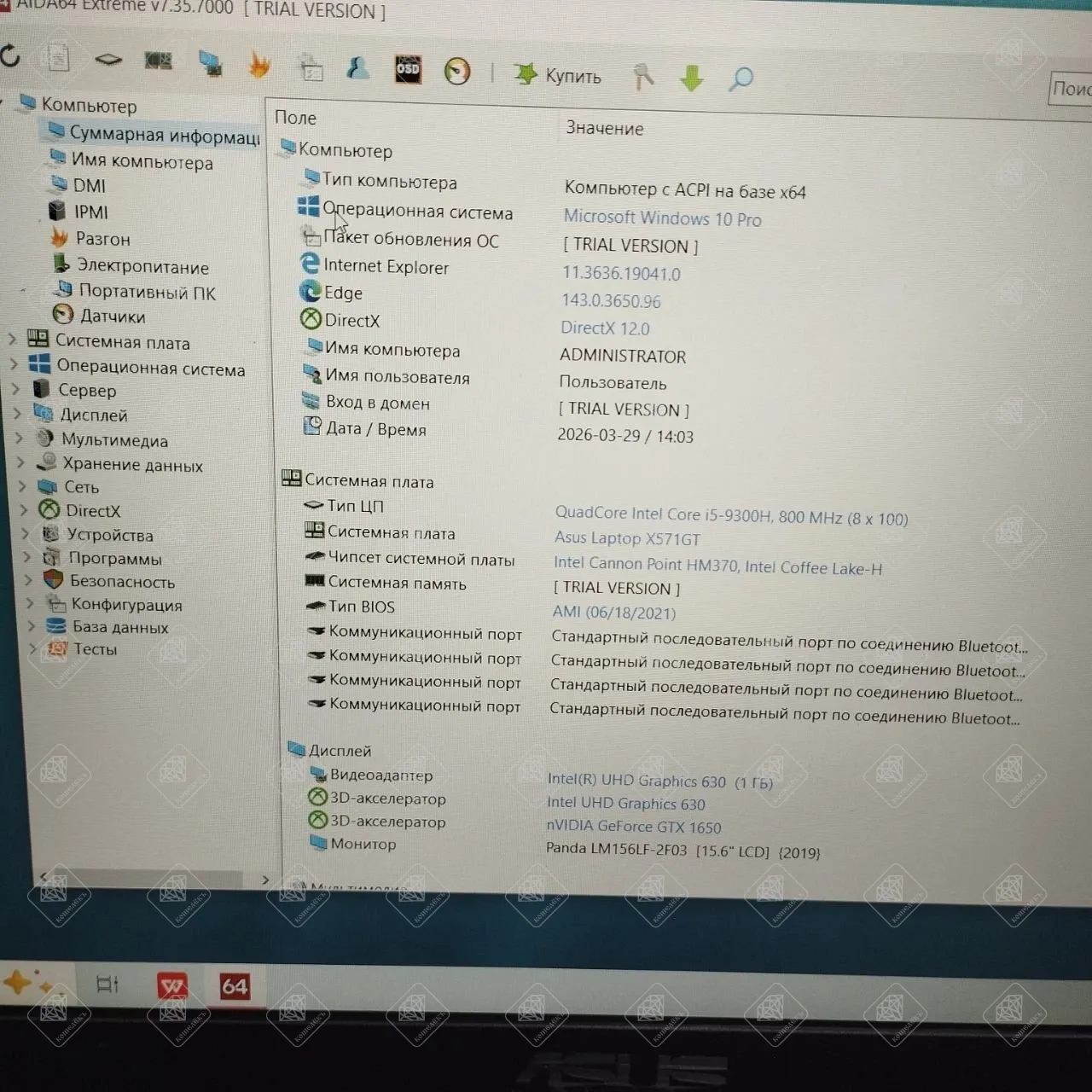Click the wrench tools icon in the toolbar

click(x=642, y=77)
